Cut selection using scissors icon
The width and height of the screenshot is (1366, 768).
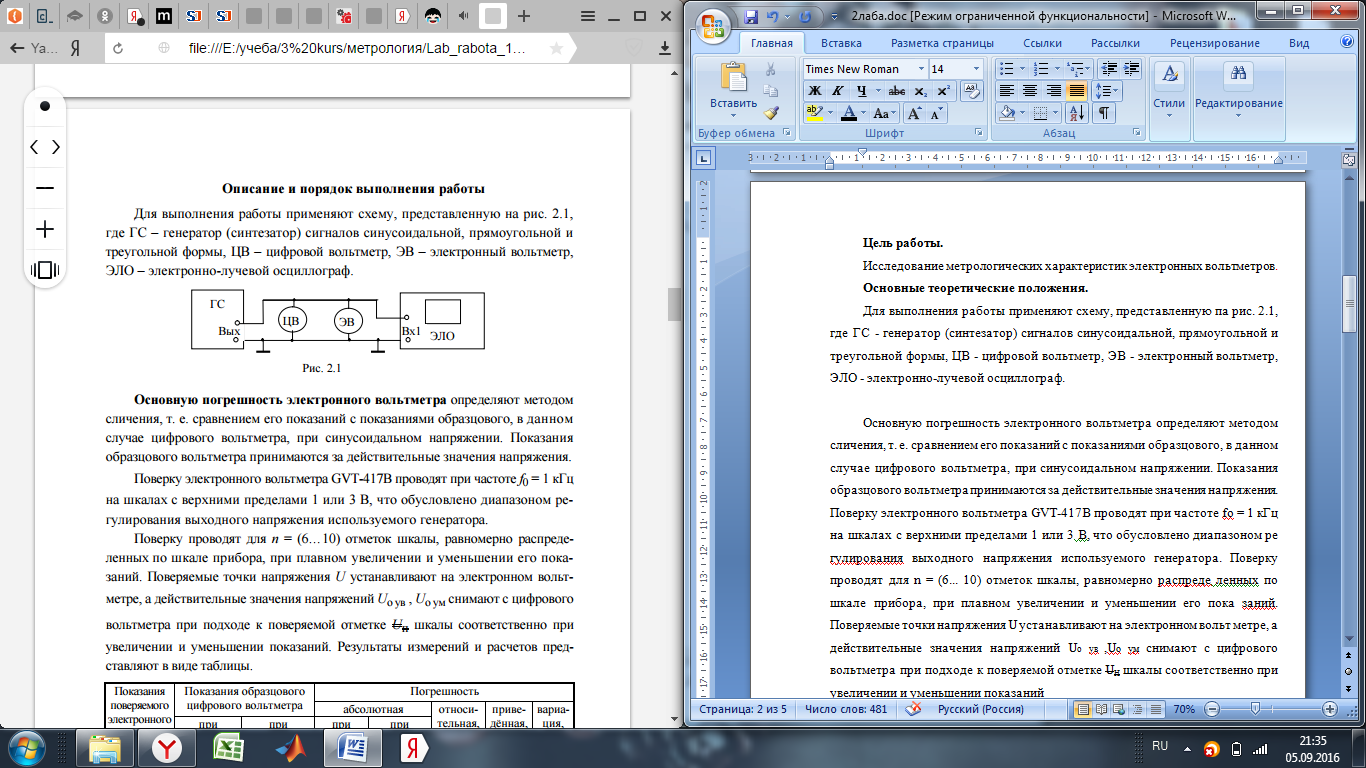(x=771, y=71)
